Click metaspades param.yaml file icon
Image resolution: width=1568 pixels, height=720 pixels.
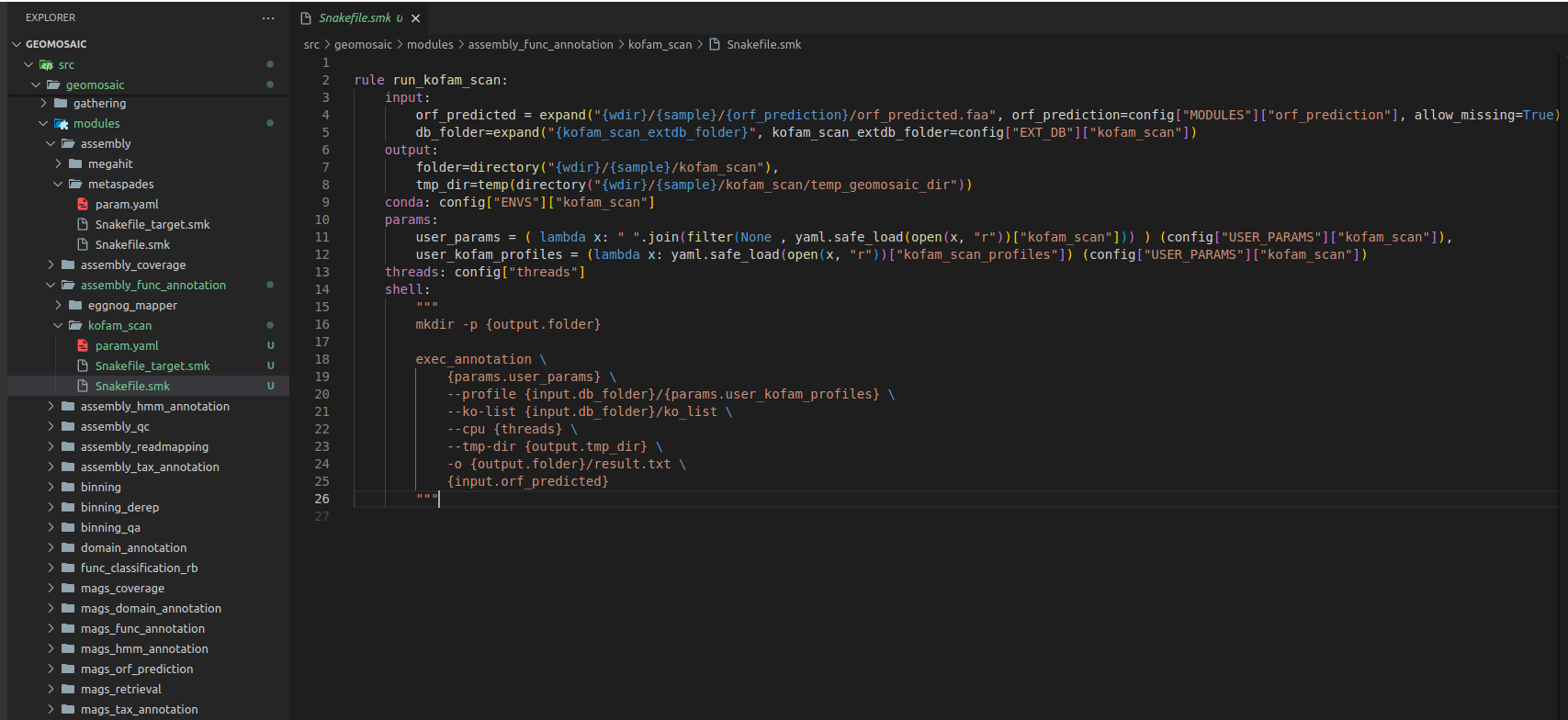83,204
